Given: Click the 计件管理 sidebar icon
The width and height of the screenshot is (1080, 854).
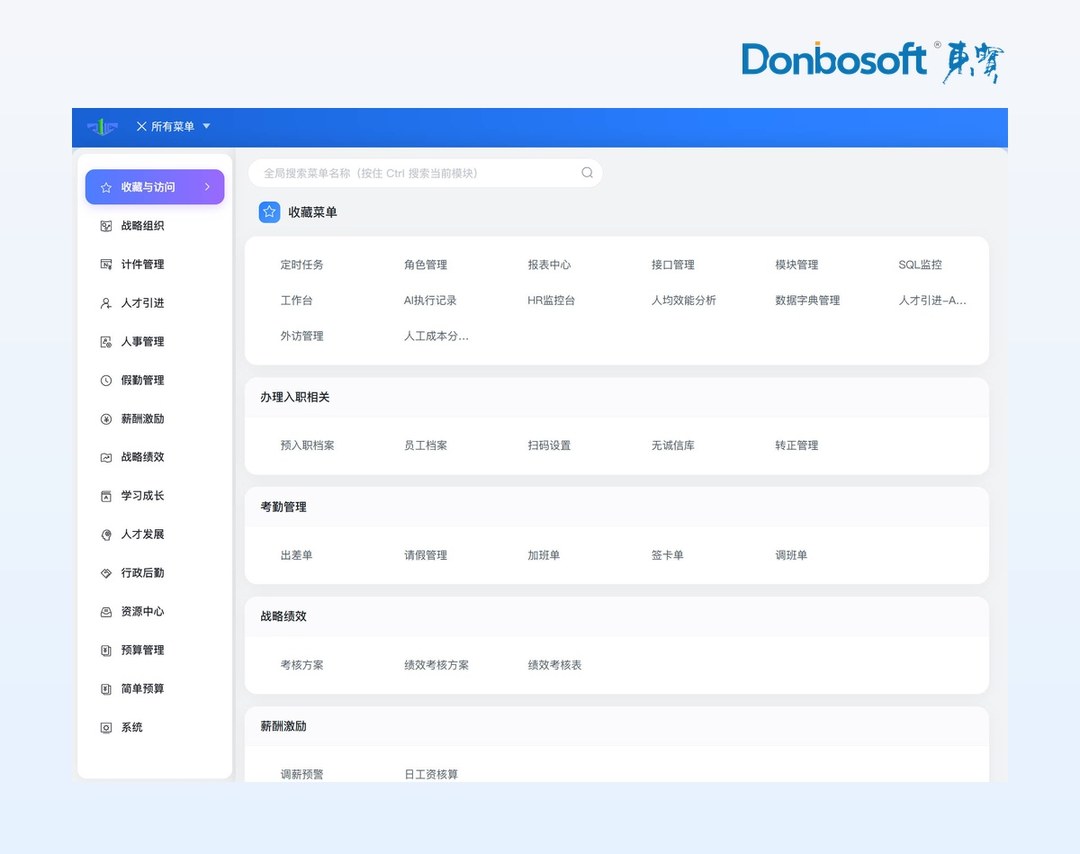Looking at the screenshot, I should point(106,264).
